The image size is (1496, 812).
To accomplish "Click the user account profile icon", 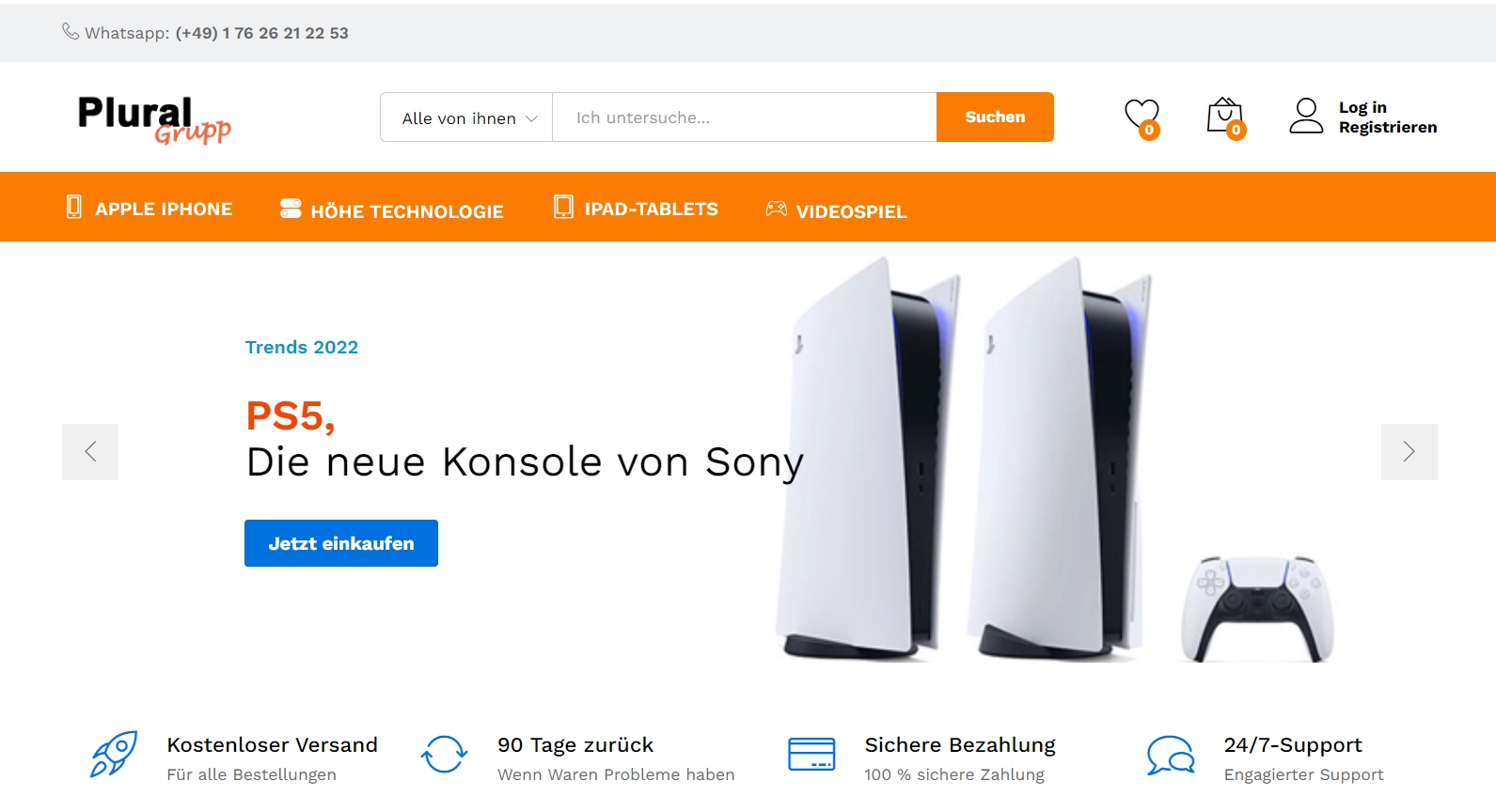I will (x=1306, y=117).
